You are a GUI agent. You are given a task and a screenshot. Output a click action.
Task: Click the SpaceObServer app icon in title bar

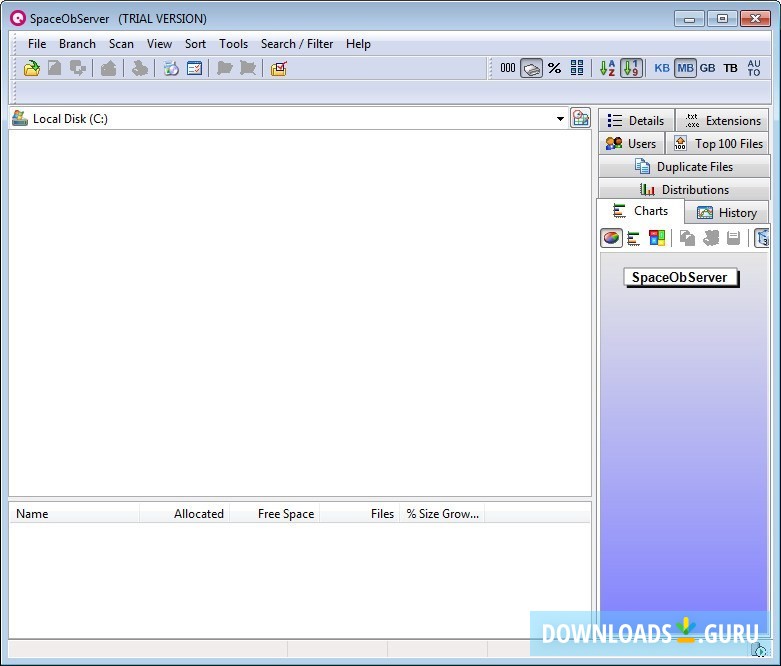point(18,18)
